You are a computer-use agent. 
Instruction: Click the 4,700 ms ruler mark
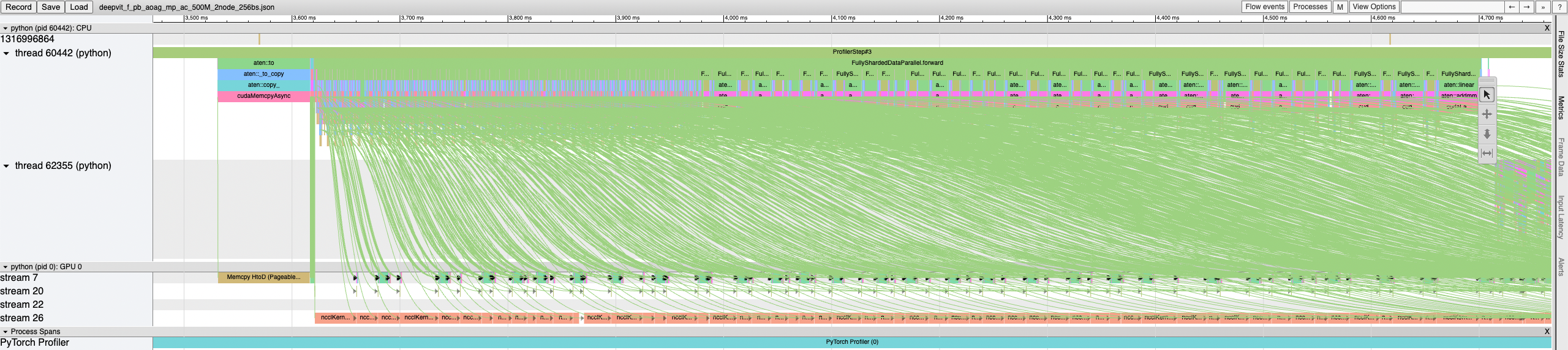[x=1491, y=18]
